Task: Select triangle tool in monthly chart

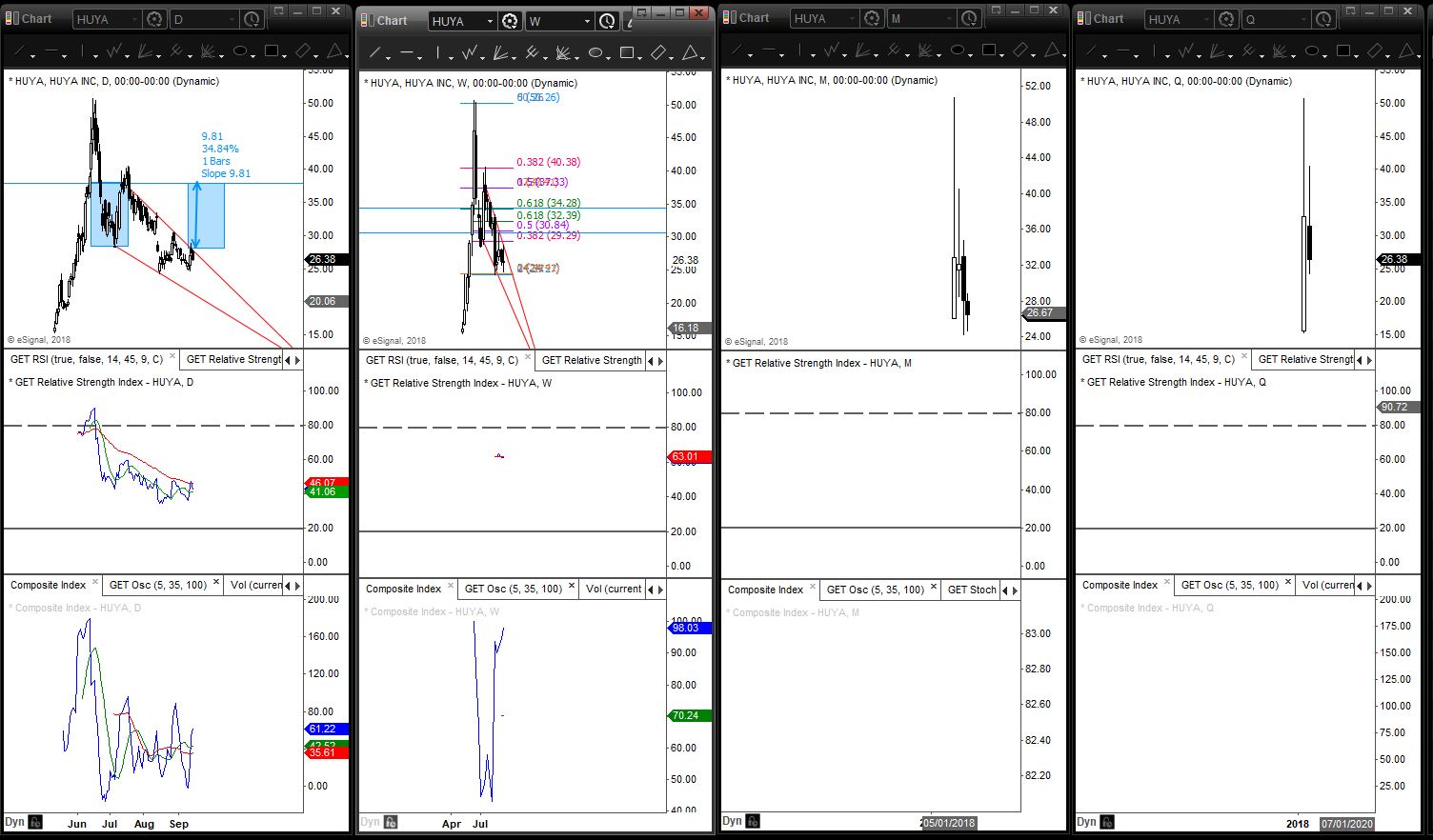Action: click(x=1053, y=50)
